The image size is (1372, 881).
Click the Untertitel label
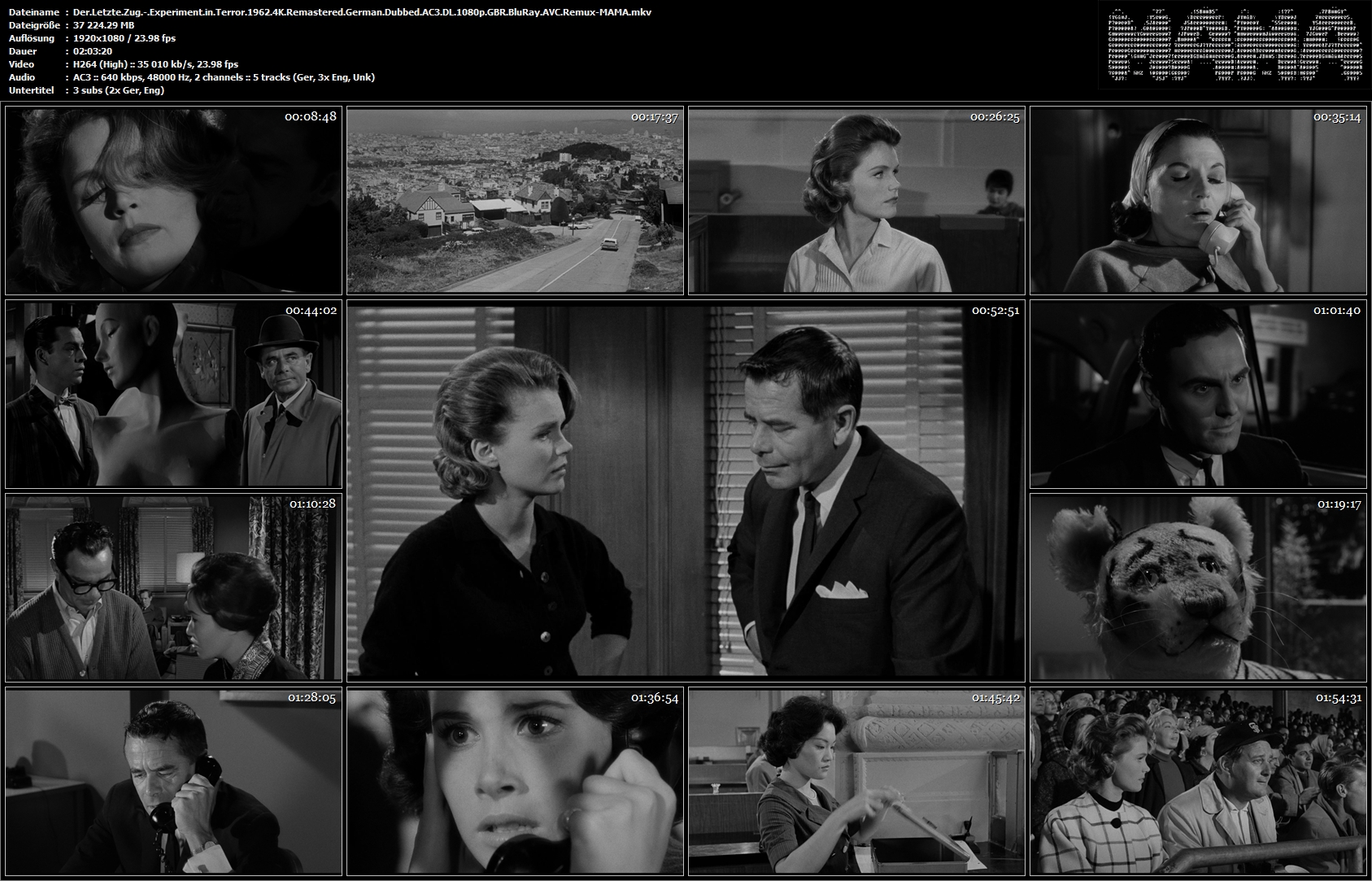(31, 90)
